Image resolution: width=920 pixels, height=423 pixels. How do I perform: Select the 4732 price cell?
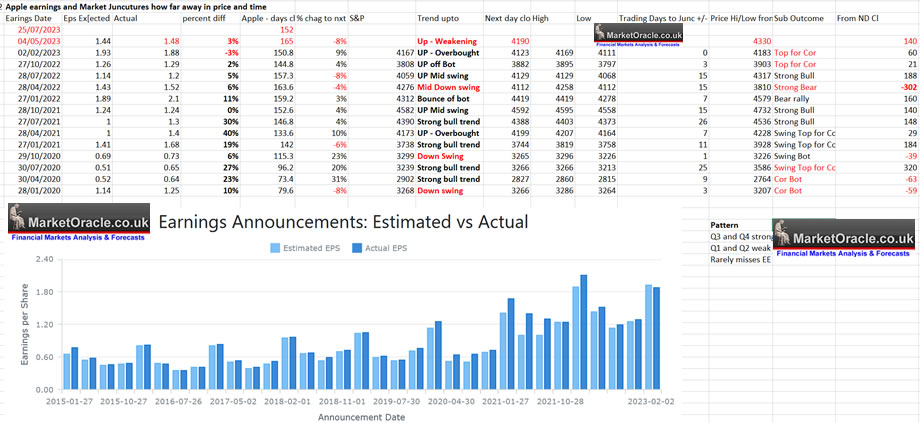(x=741, y=110)
